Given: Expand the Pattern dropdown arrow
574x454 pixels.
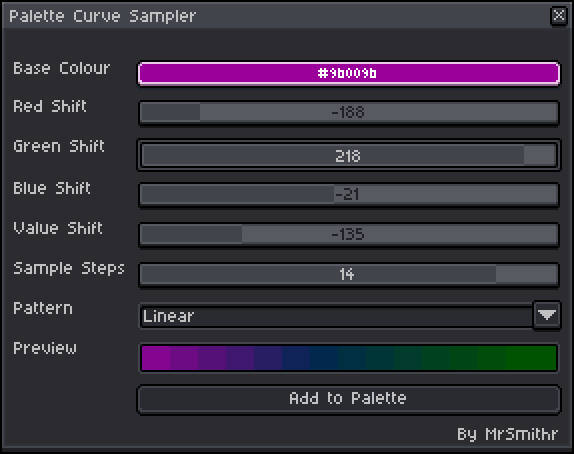Looking at the screenshot, I should click(547, 315).
